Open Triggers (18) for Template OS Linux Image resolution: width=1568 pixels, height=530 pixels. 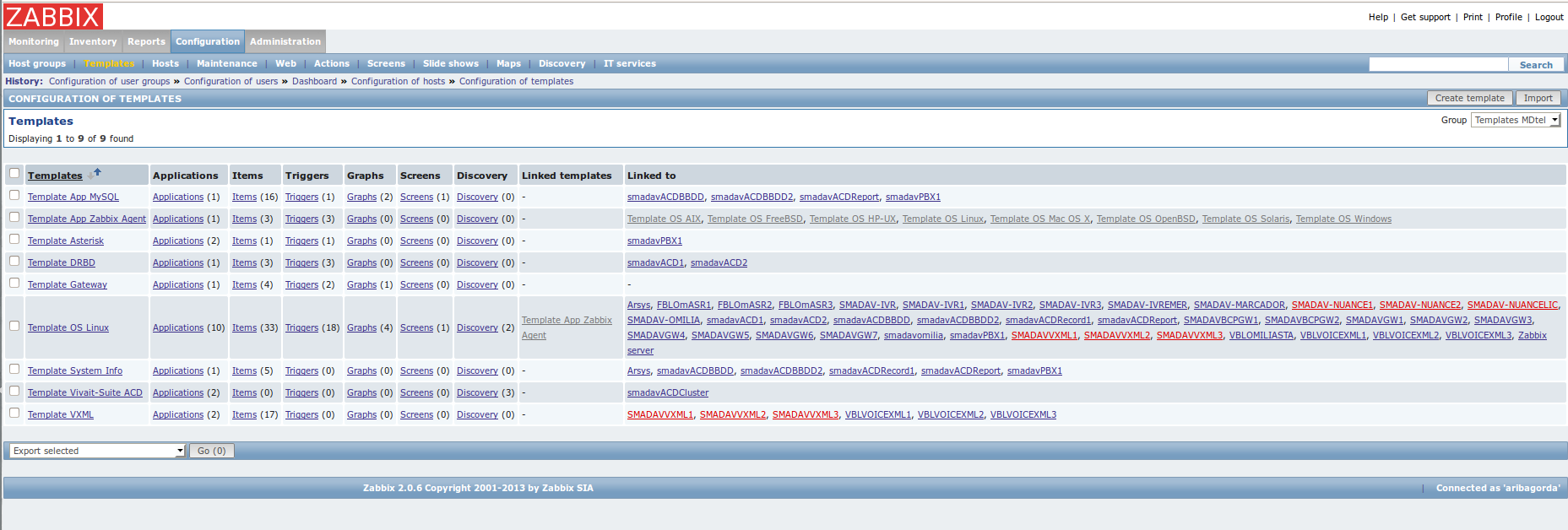click(301, 327)
